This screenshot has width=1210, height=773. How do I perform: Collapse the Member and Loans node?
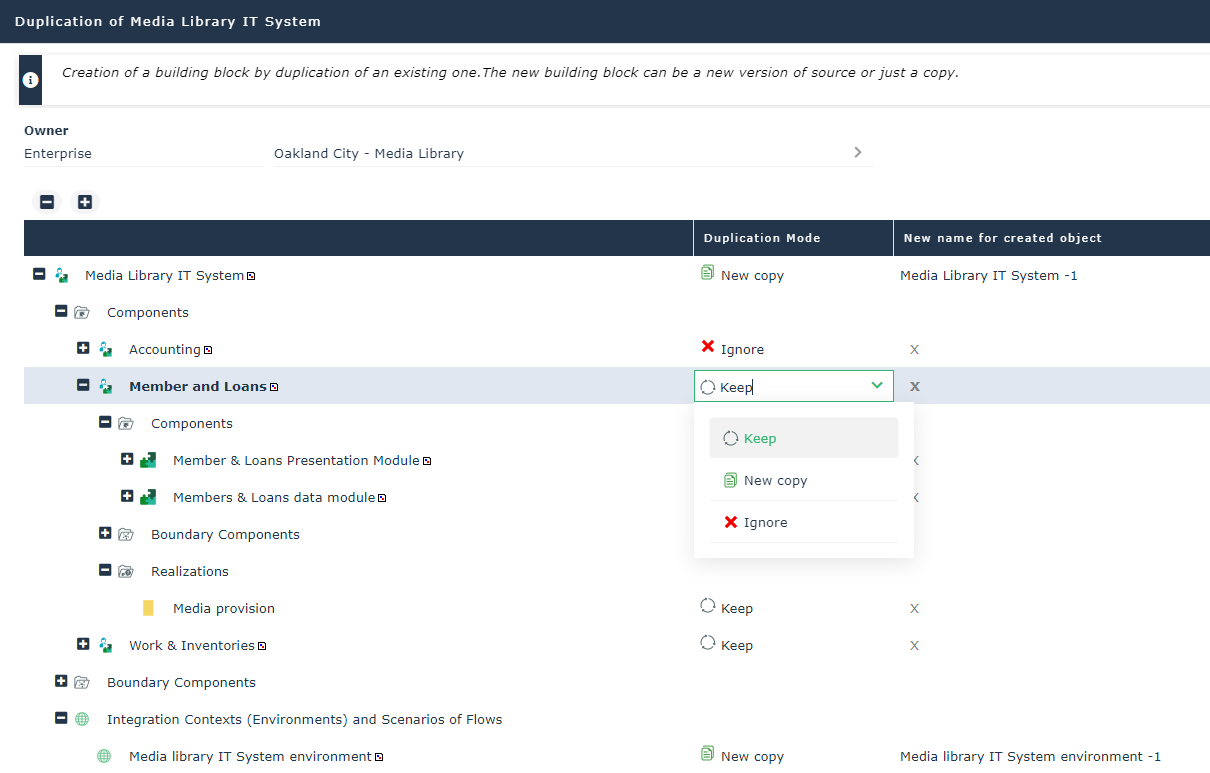coord(83,385)
